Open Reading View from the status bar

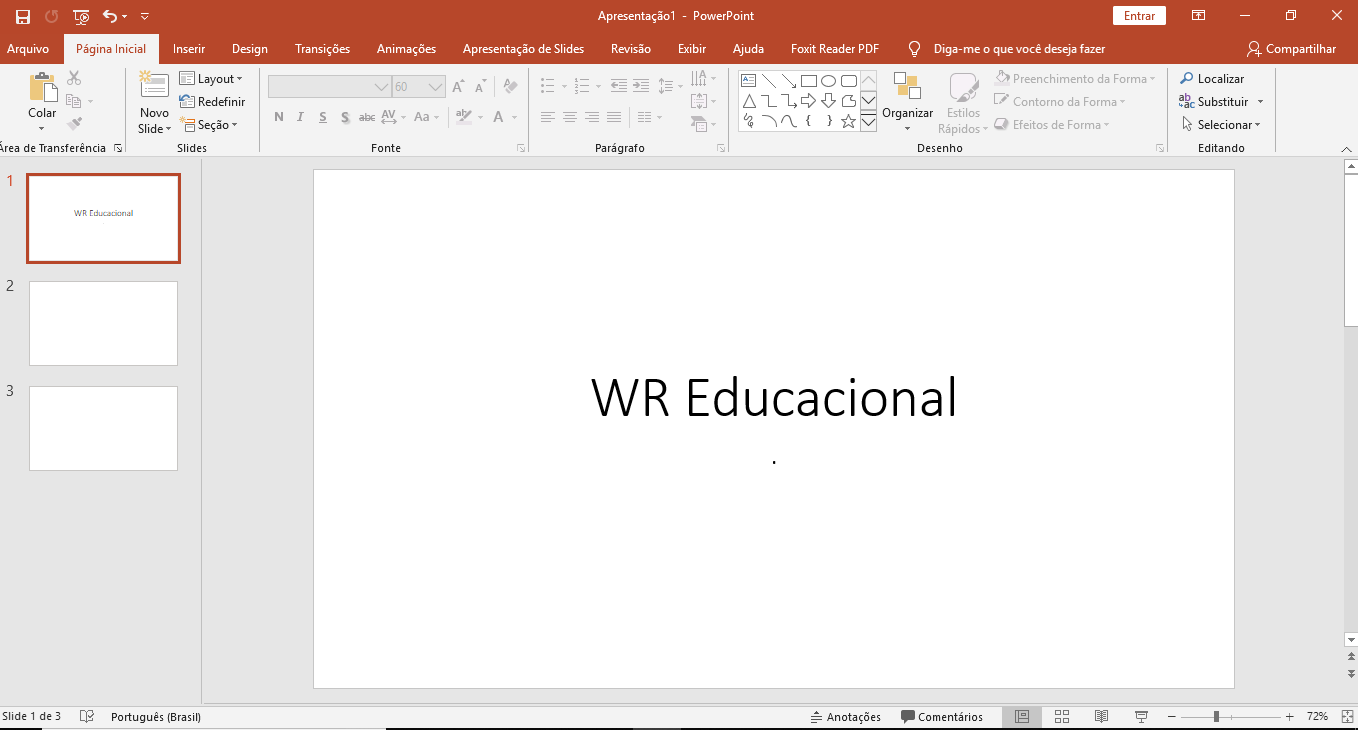1101,716
